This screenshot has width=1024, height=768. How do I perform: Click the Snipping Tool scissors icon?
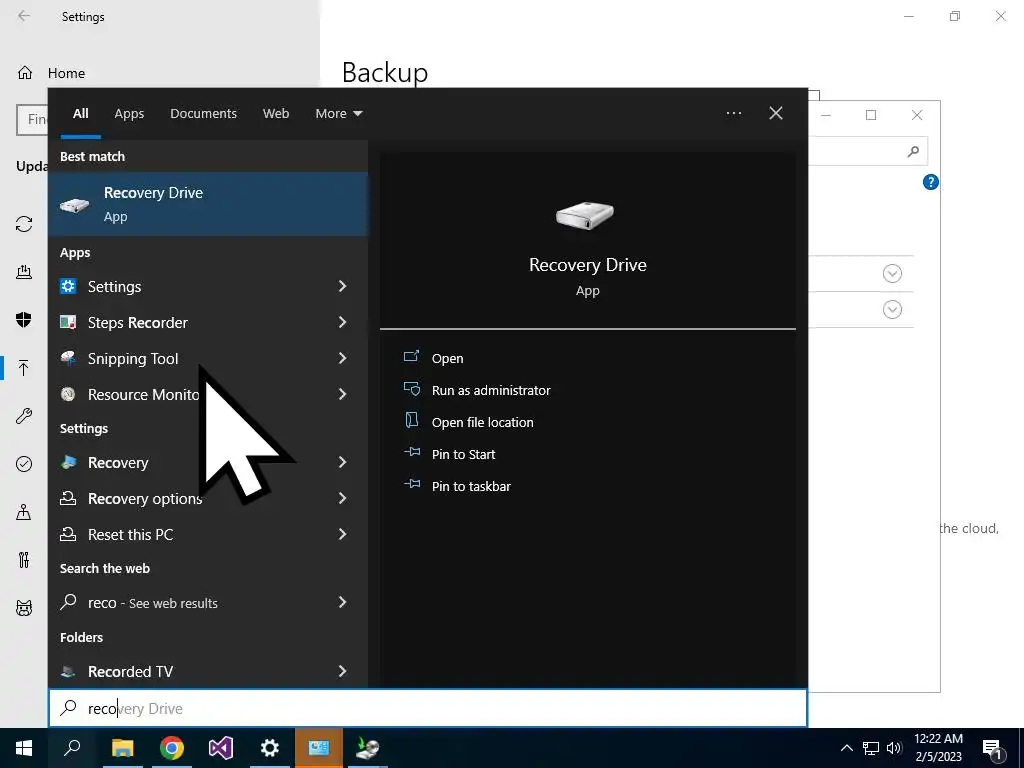[68, 358]
